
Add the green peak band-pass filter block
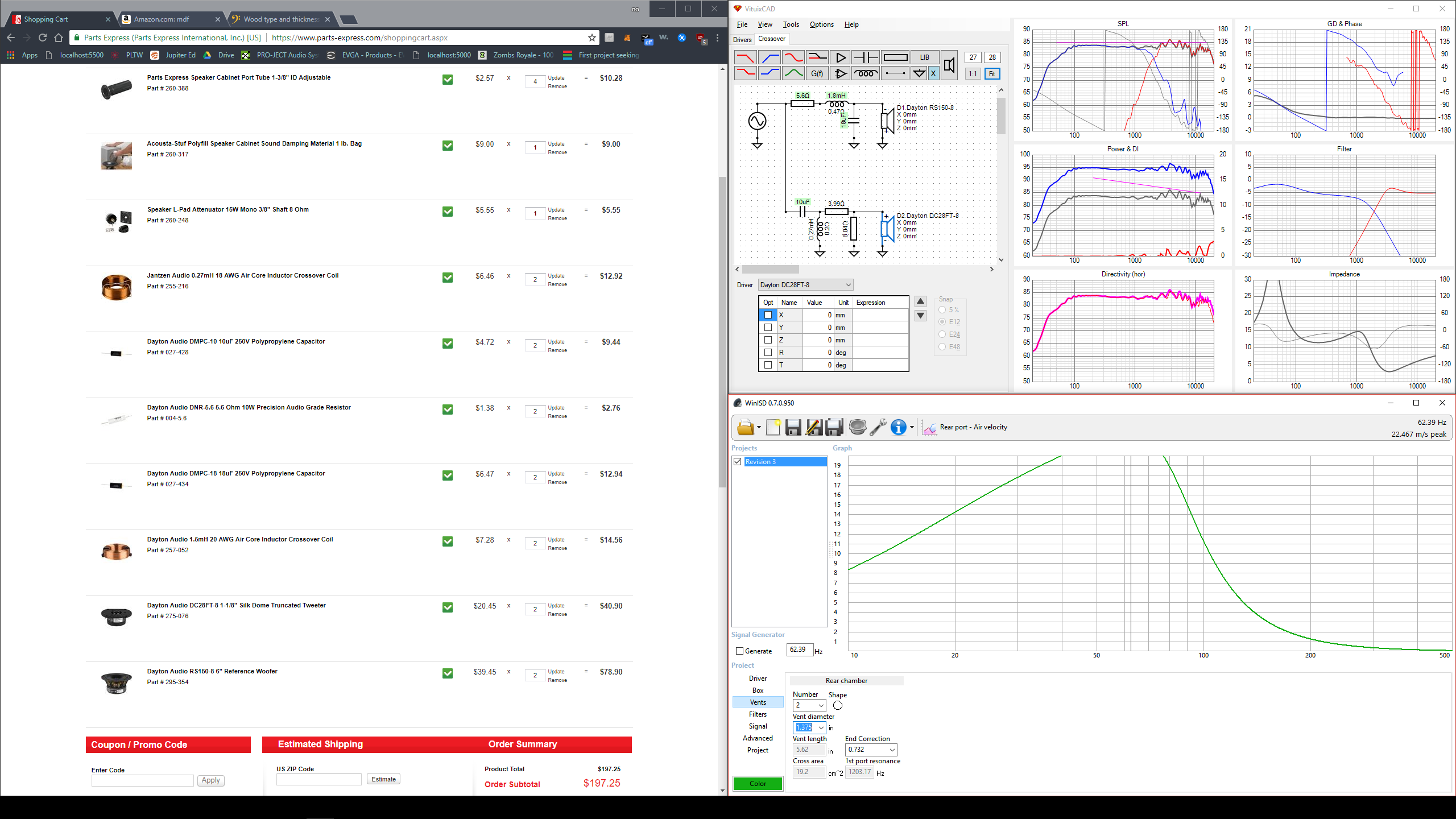click(793, 73)
